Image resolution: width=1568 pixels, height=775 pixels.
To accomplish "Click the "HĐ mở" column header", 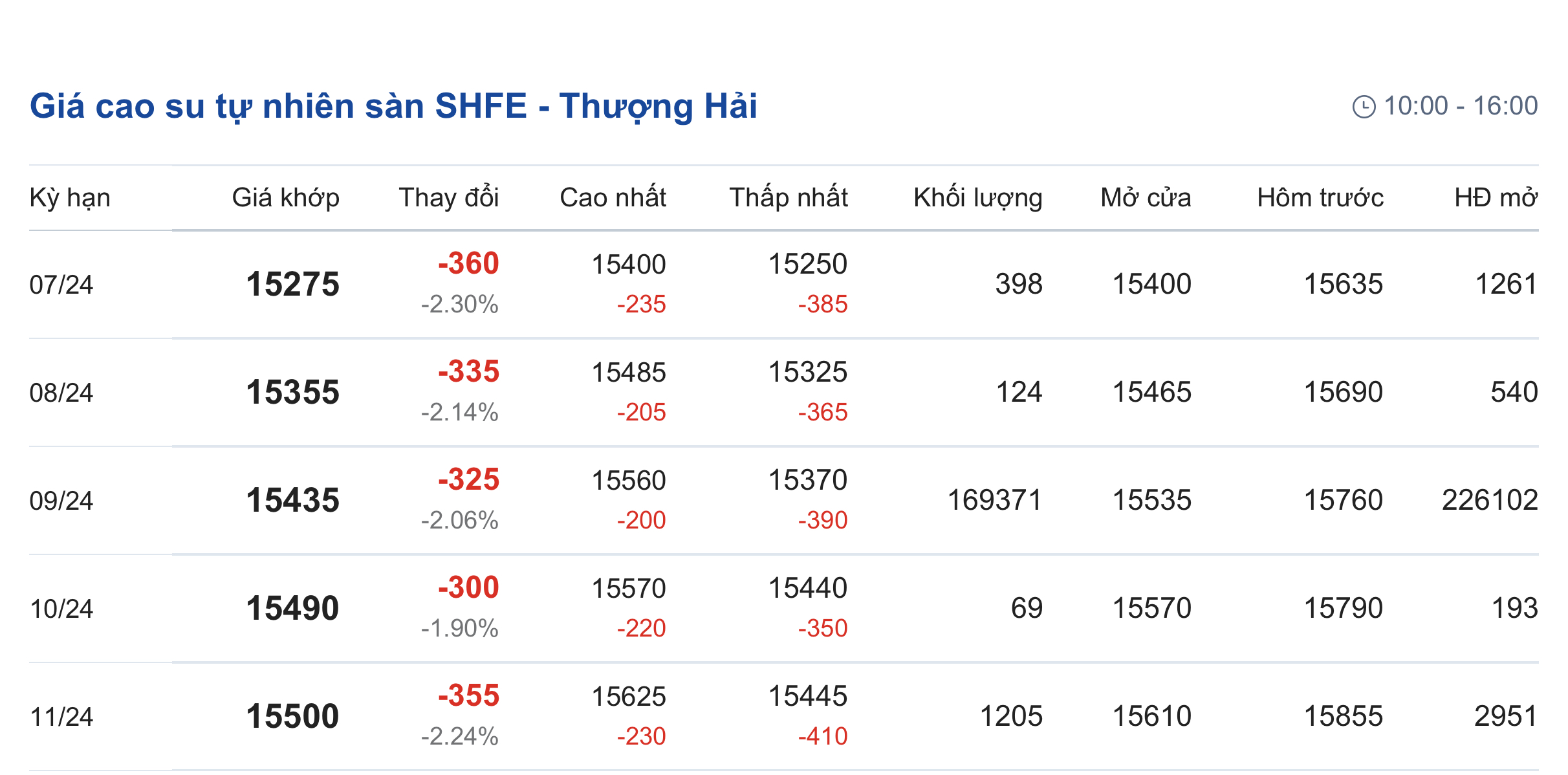I will (x=1496, y=198).
